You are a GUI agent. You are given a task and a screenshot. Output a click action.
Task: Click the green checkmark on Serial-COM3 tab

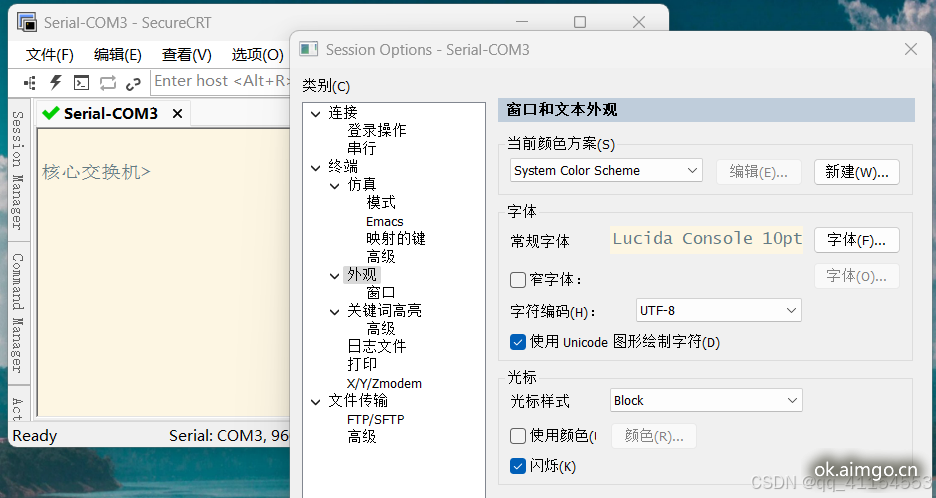tap(51, 114)
